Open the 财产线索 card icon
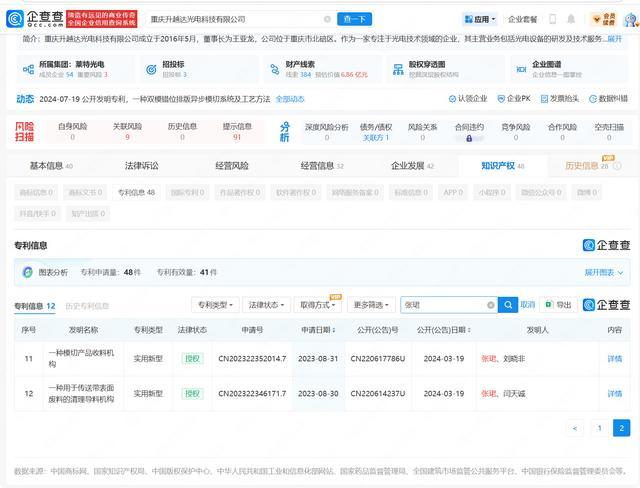640x488 pixels. coord(275,69)
